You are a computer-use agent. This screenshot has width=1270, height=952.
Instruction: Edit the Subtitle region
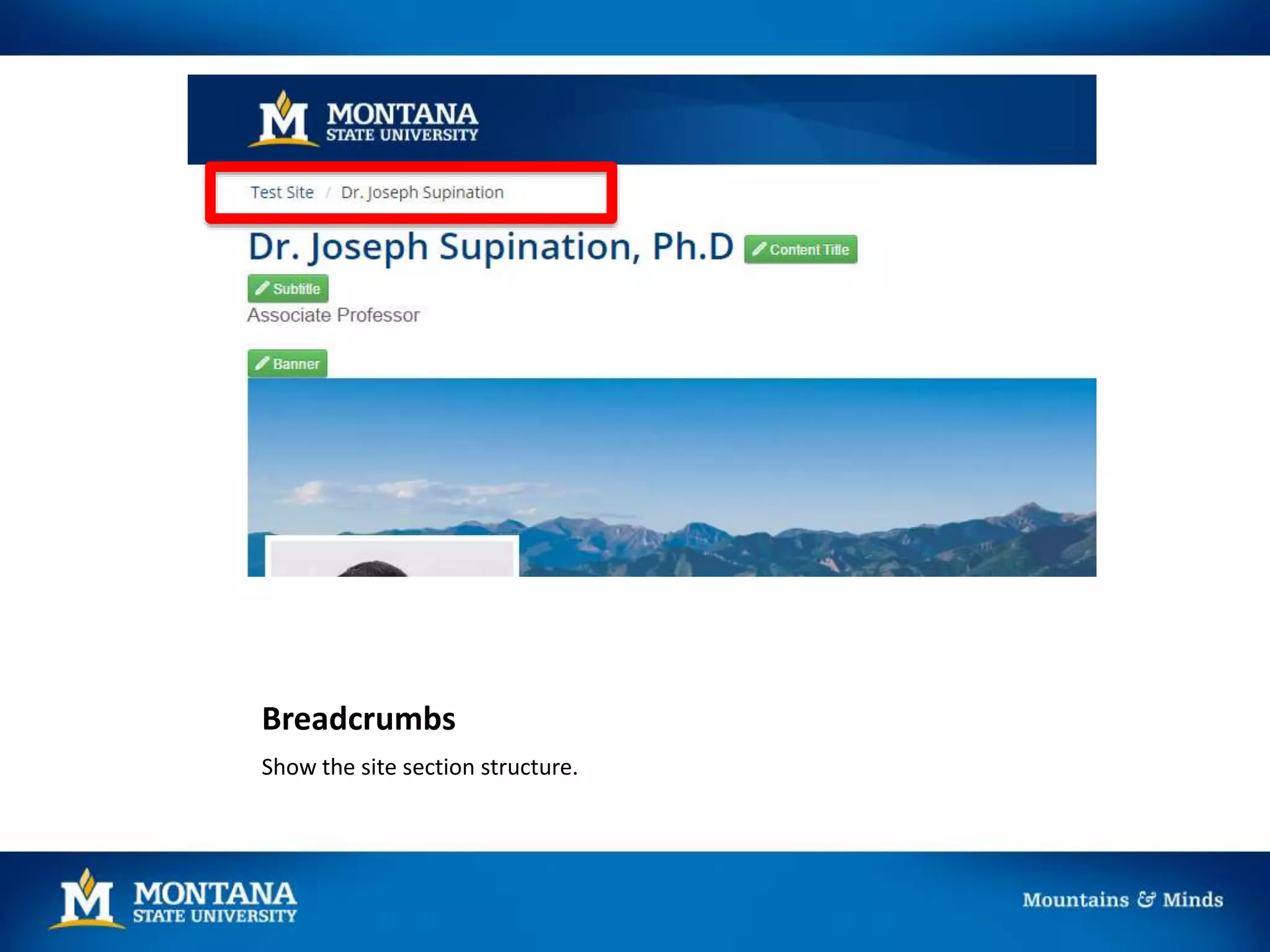click(x=288, y=289)
